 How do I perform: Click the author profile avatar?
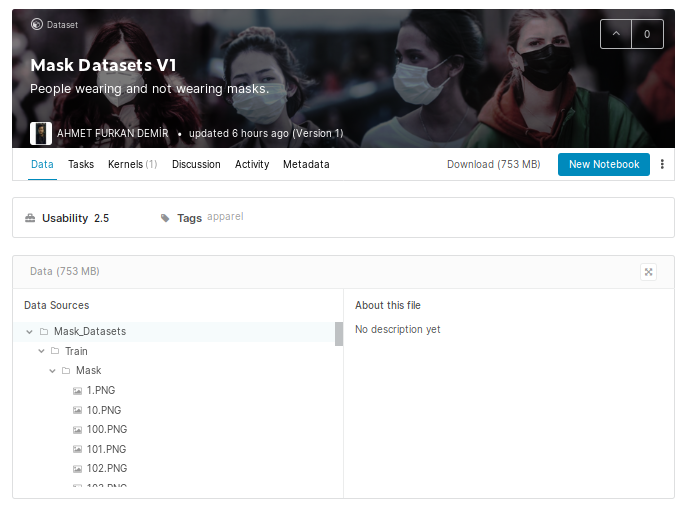click(41, 133)
